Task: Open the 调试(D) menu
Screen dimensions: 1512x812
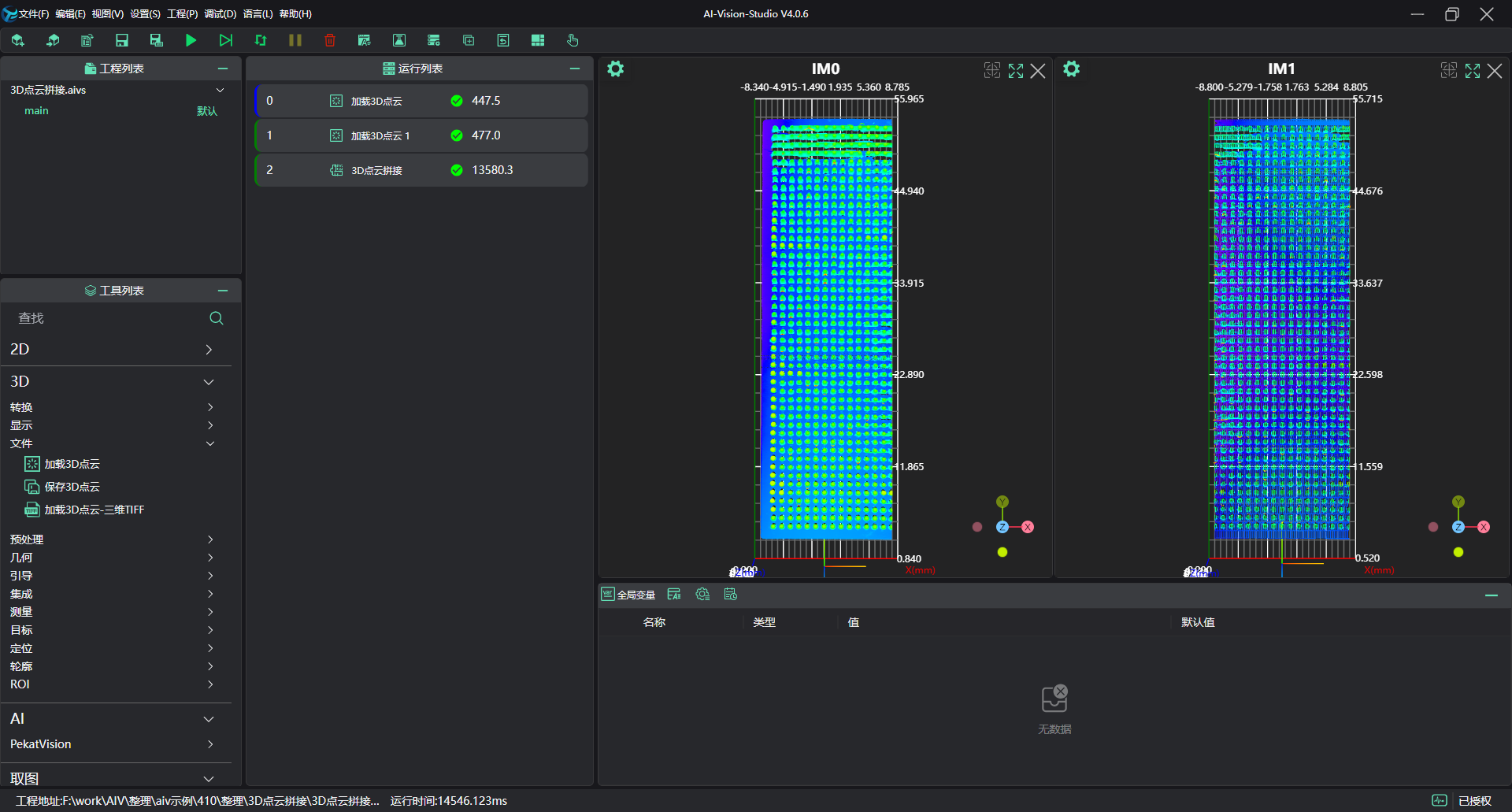Action: [x=220, y=14]
